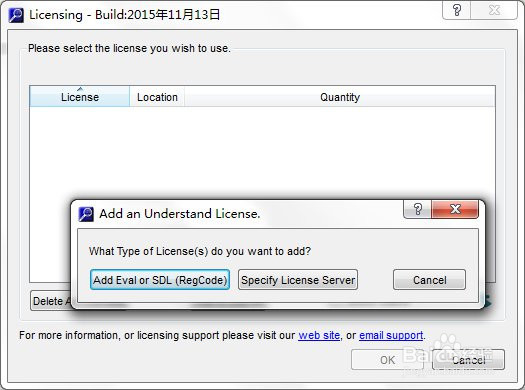Open the web site link
525x390 pixels.
[319, 335]
